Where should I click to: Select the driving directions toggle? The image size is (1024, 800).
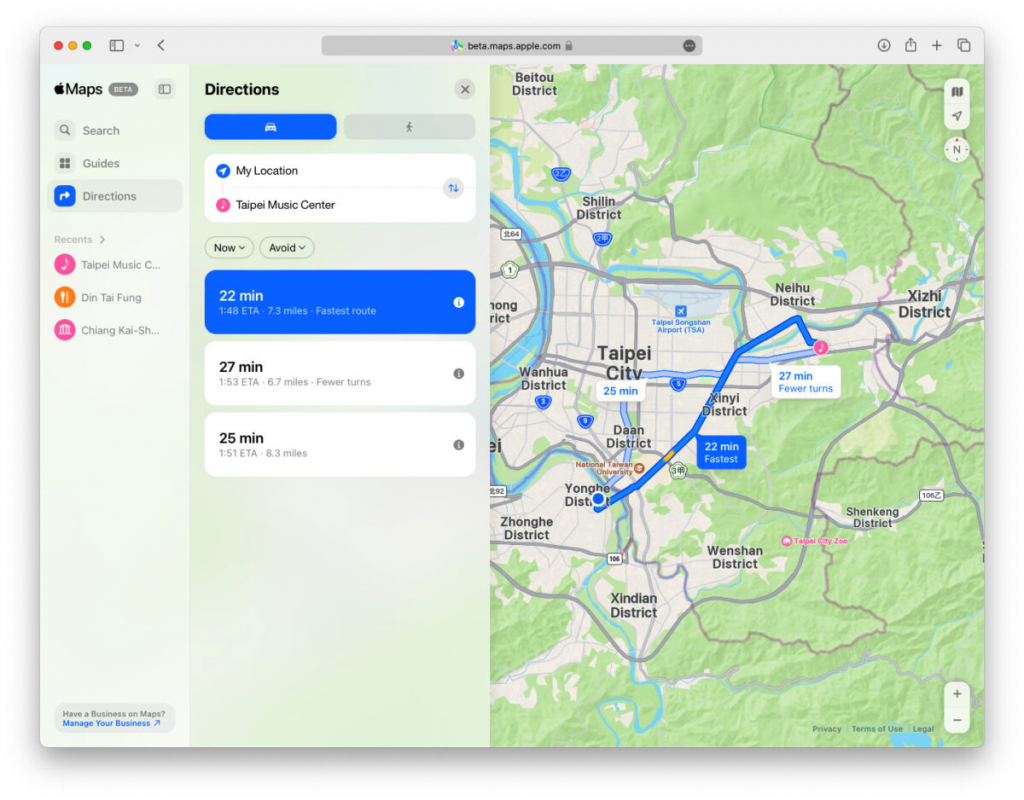(x=270, y=126)
